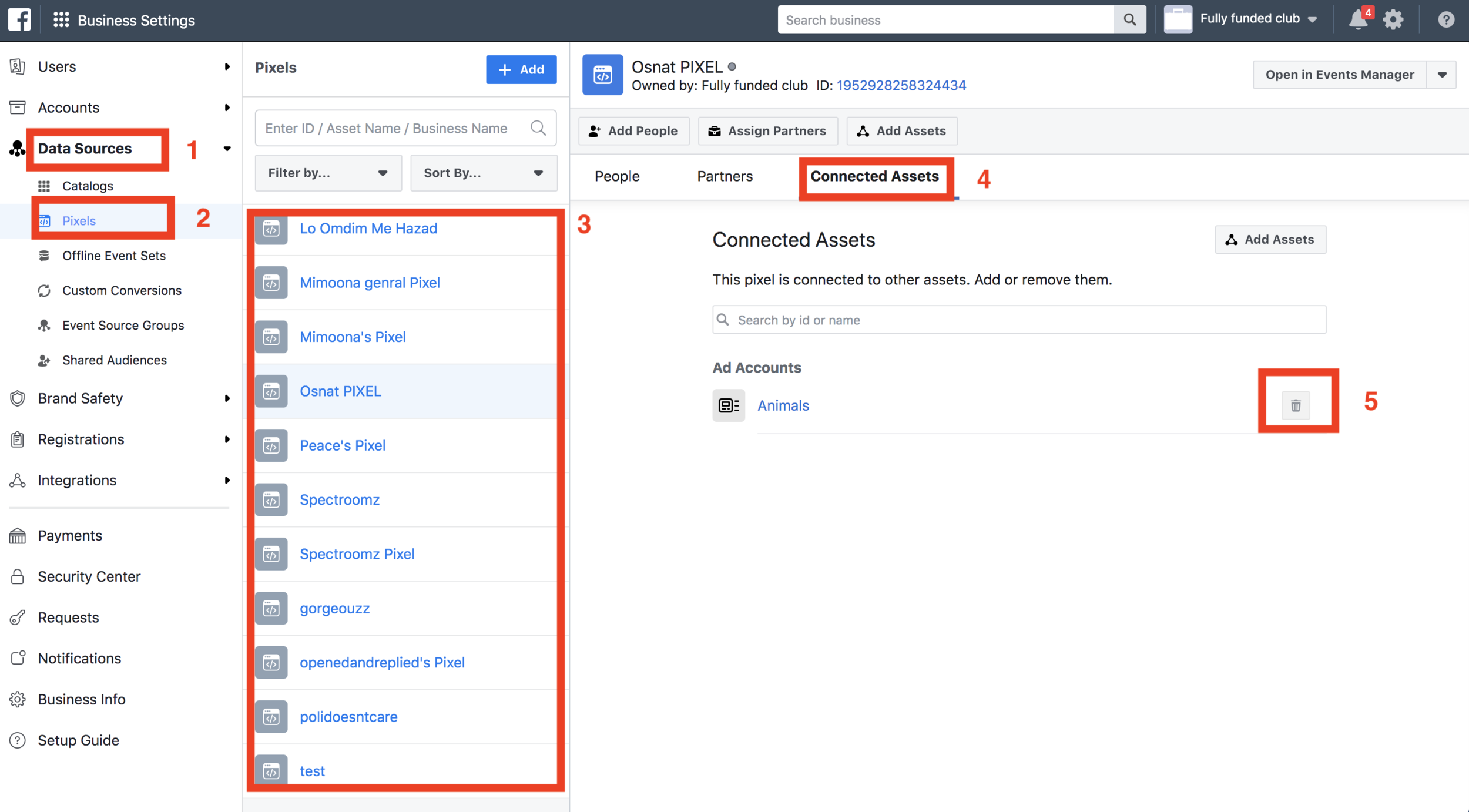Click the Assign Partners button
1469x812 pixels.
point(767,131)
